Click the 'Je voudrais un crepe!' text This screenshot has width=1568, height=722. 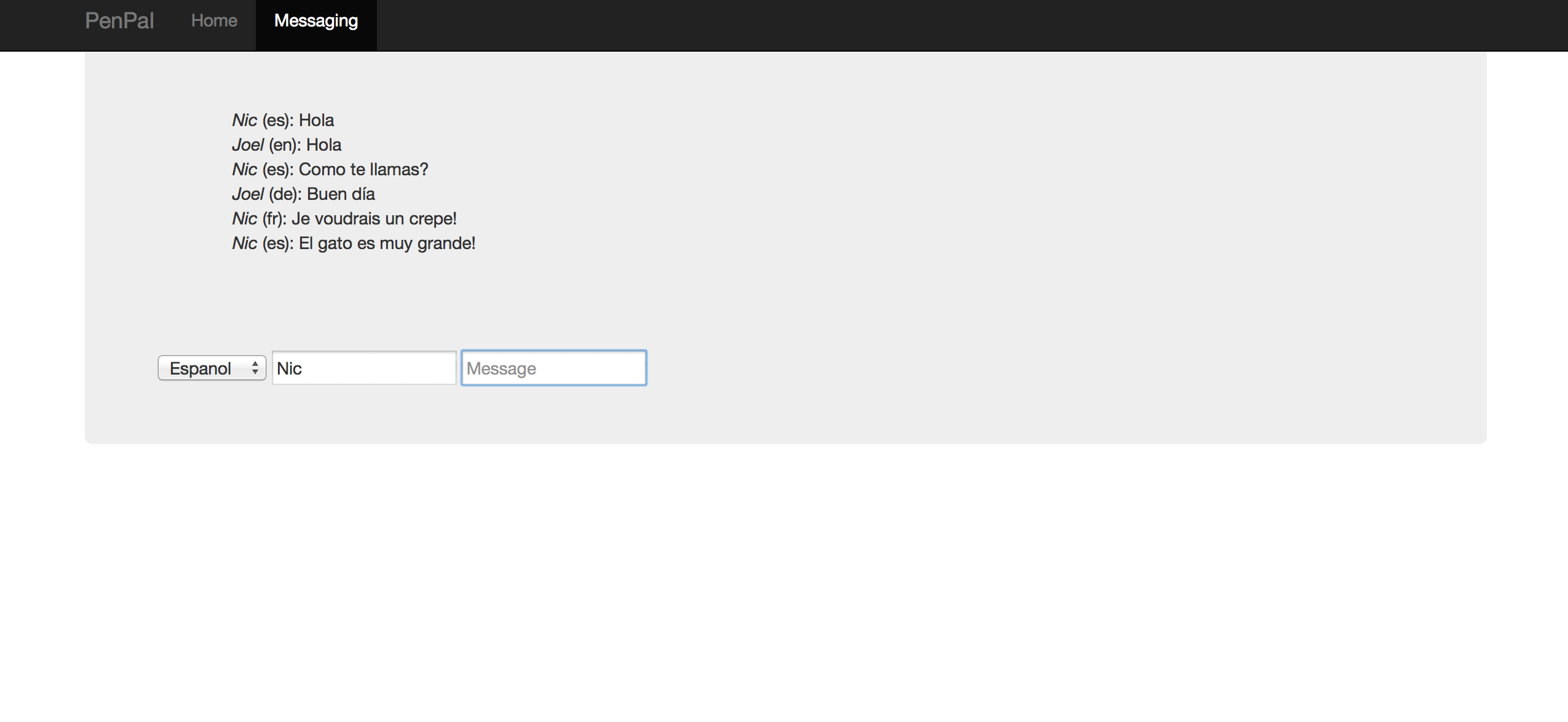[374, 219]
